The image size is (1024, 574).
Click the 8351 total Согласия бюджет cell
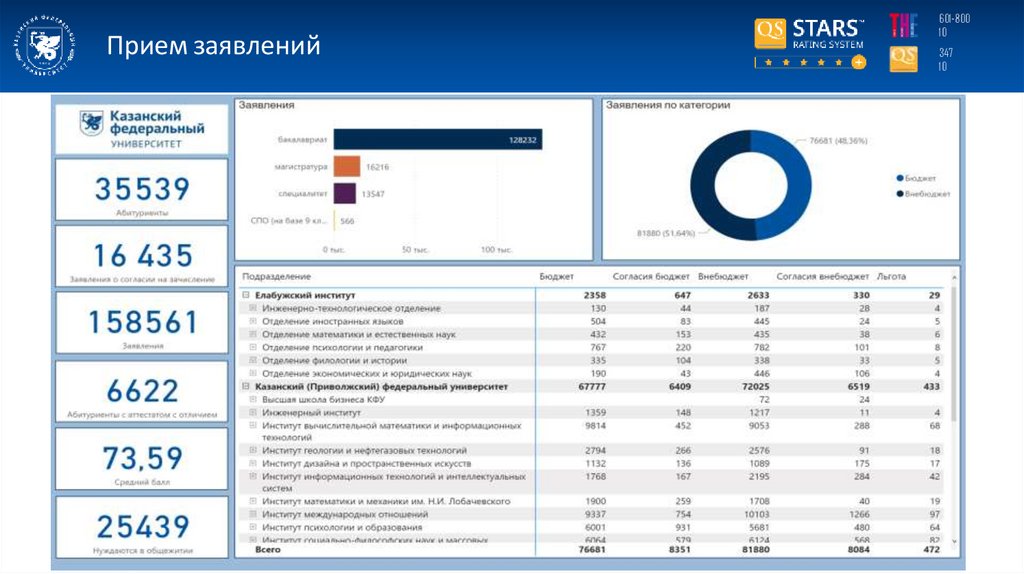tap(679, 550)
